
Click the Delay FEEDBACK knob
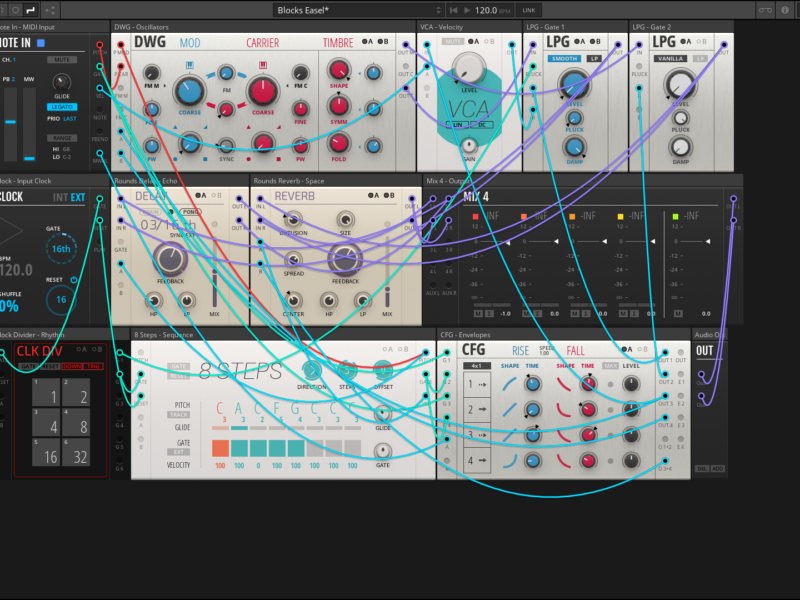point(171,260)
